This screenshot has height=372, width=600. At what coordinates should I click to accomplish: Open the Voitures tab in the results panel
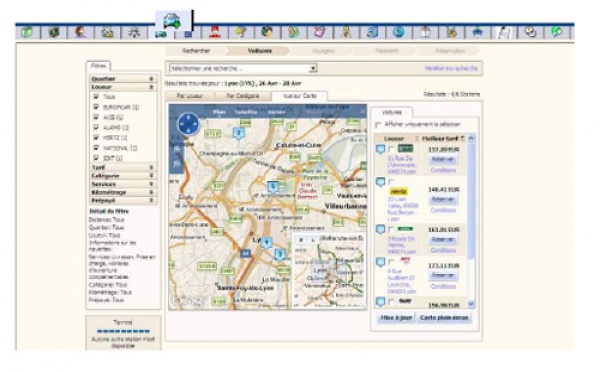(391, 112)
